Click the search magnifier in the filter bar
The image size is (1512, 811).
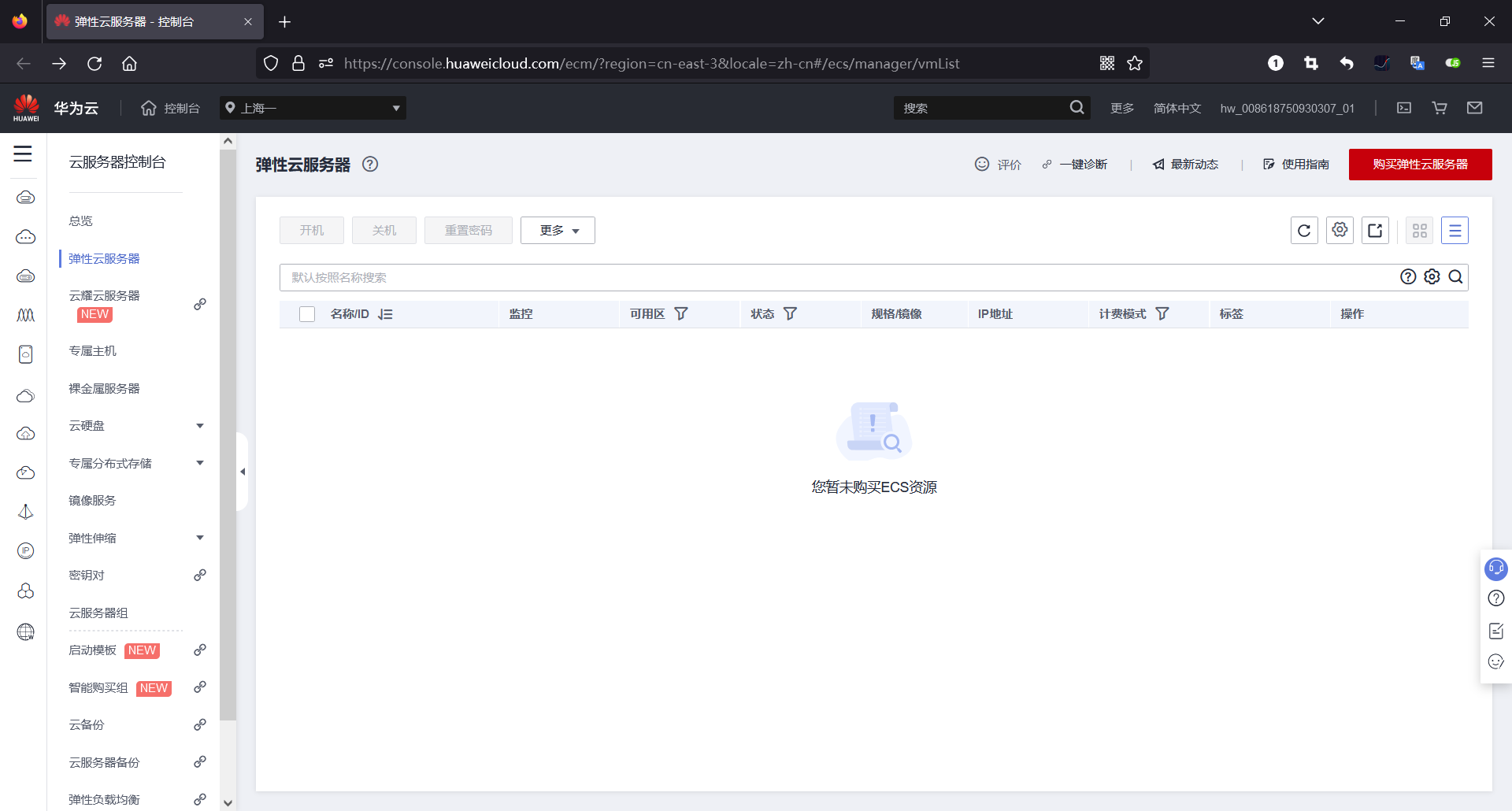(x=1456, y=277)
